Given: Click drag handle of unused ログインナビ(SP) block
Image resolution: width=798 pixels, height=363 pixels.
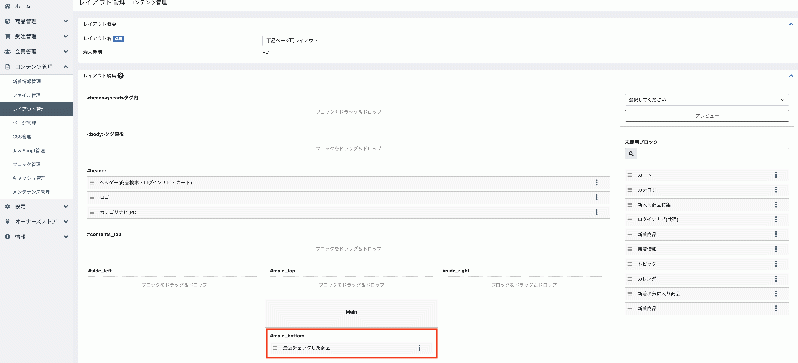Looking at the screenshot, I should click(630, 219).
